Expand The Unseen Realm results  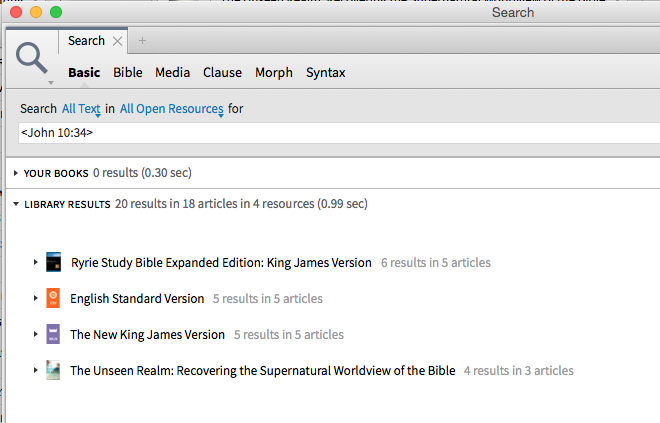(35, 370)
